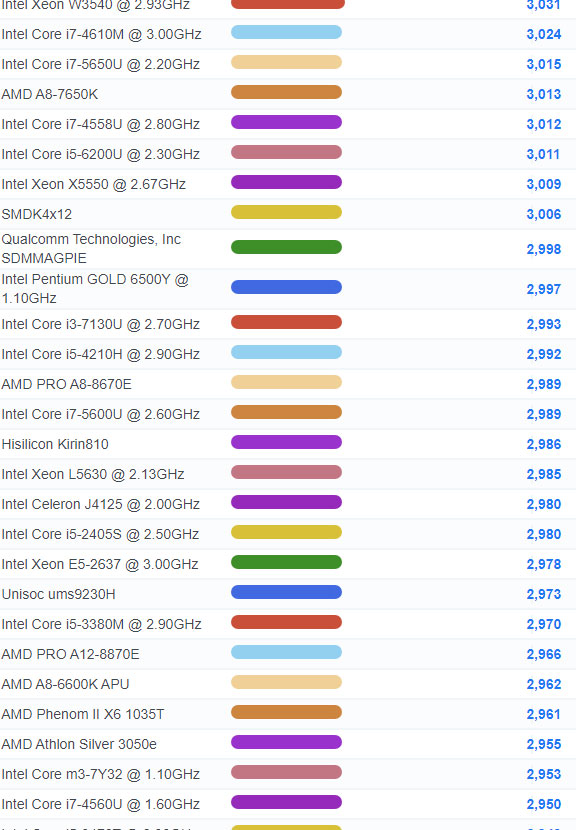Click score 3,013 for AMD A8-7650K
The height and width of the screenshot is (830, 576).
[544, 94]
